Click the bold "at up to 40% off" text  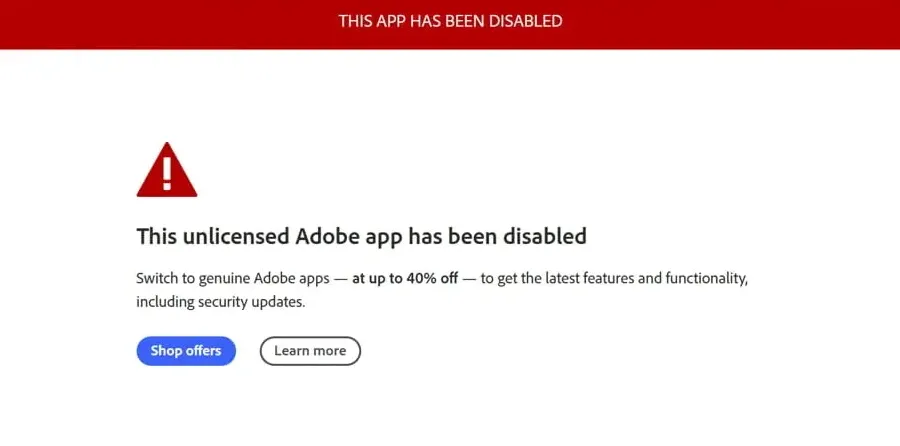point(405,278)
